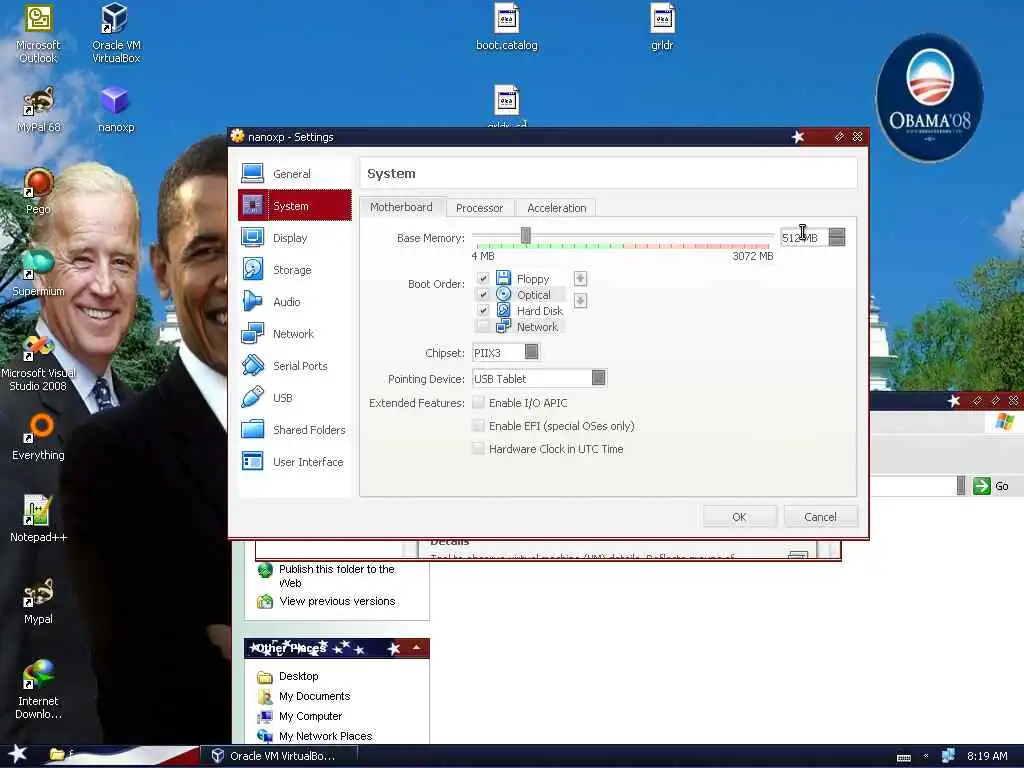The image size is (1024, 768).
Task: Check Network in boot order
Action: click(x=483, y=327)
